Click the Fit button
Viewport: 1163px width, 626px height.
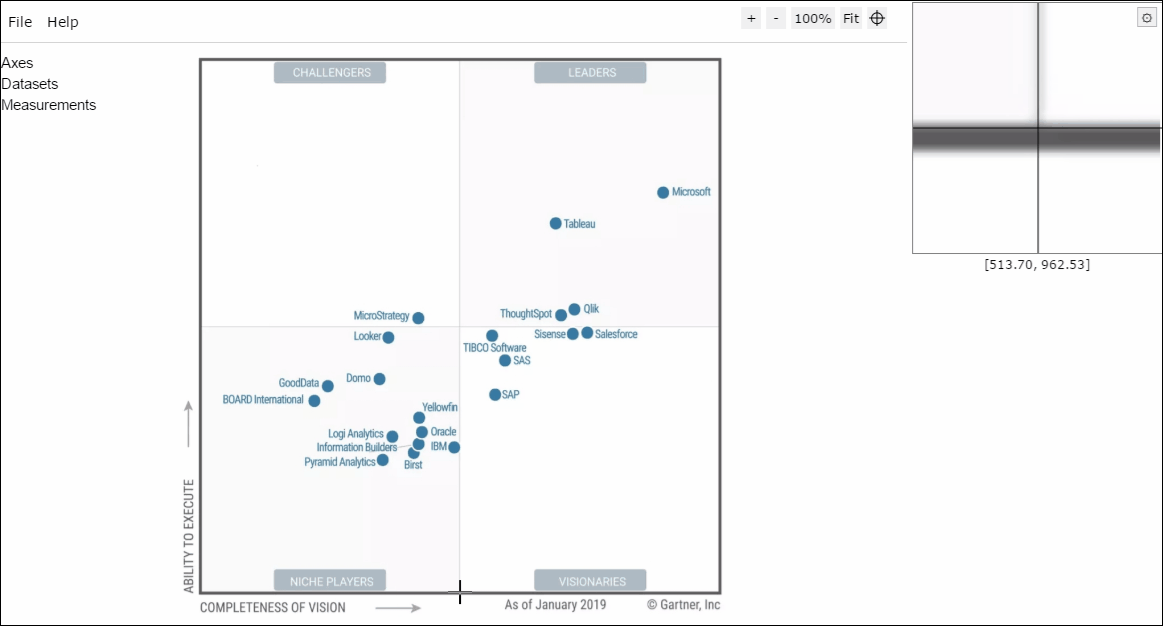click(x=851, y=19)
